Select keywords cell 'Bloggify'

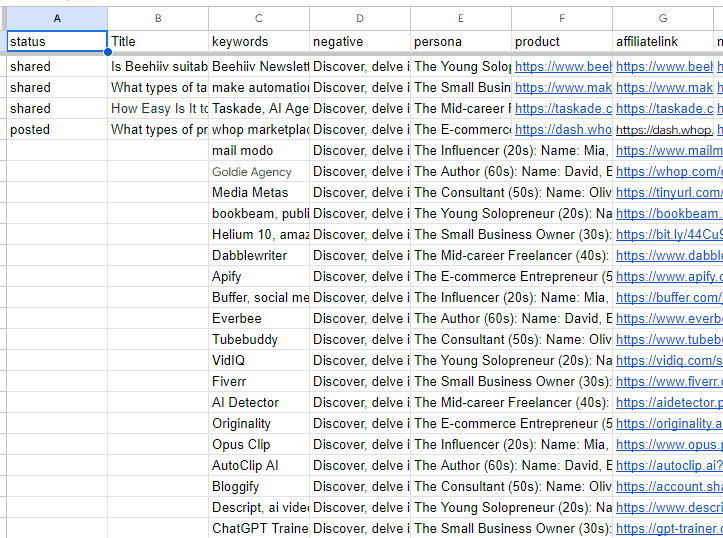pyautogui.click(x=259, y=486)
